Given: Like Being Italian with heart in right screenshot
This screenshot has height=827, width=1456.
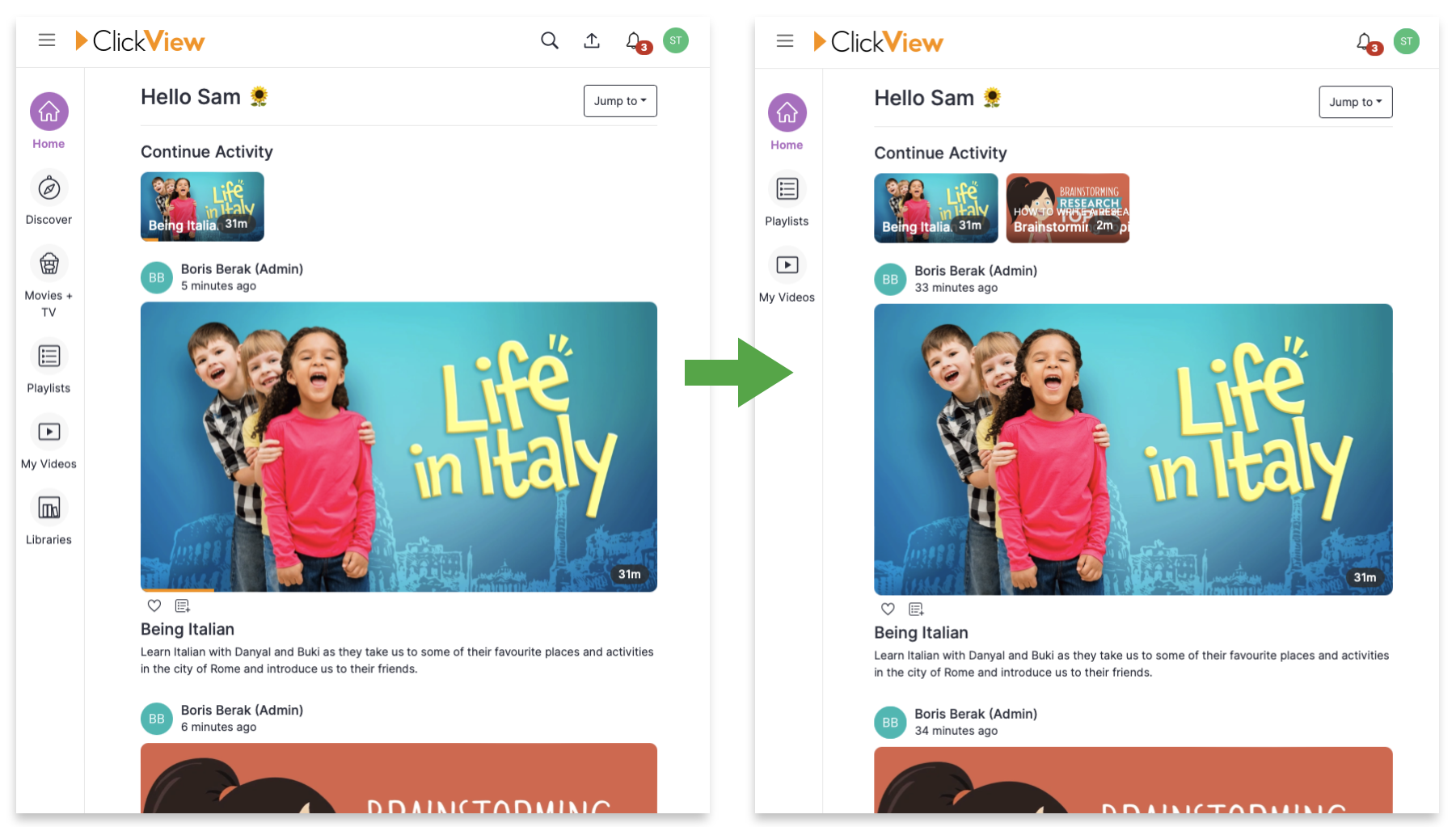Looking at the screenshot, I should click(x=888, y=609).
